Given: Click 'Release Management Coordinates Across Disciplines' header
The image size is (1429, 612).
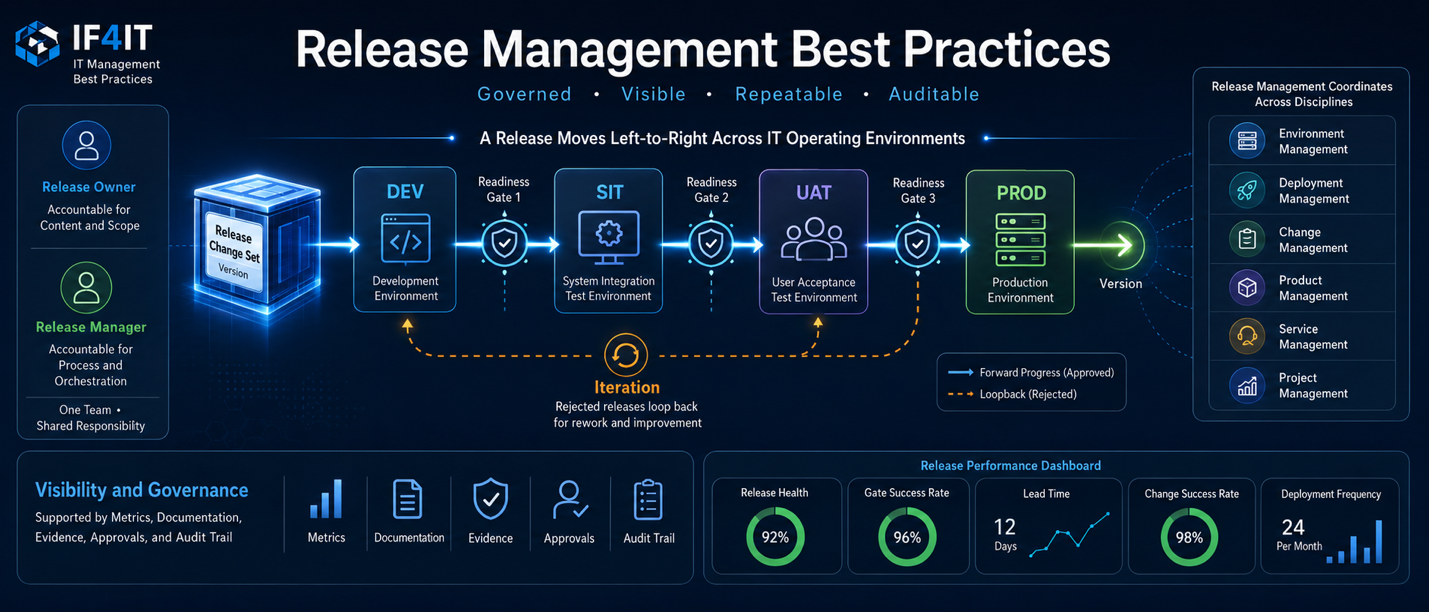Looking at the screenshot, I should 1302,94.
